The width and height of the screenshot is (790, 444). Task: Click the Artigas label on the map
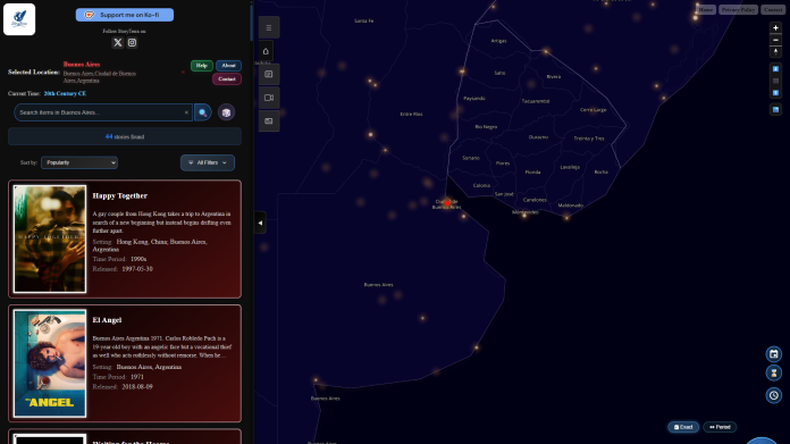coord(499,41)
